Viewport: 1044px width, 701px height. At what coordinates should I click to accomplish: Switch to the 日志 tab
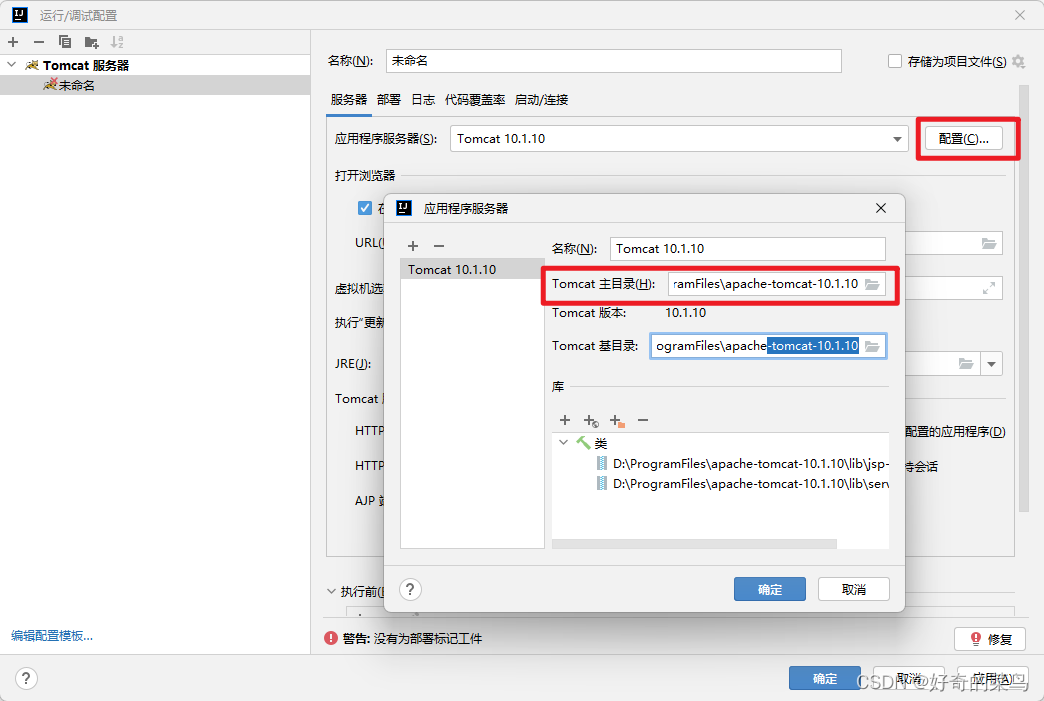click(422, 99)
